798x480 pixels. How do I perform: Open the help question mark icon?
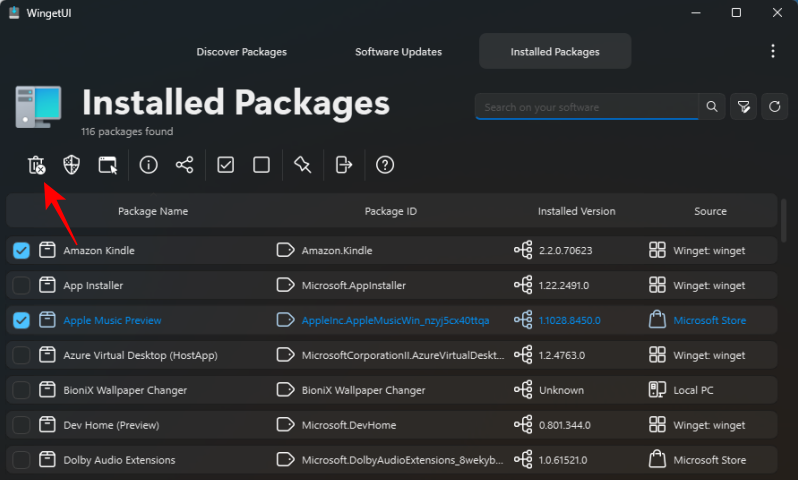coord(385,165)
